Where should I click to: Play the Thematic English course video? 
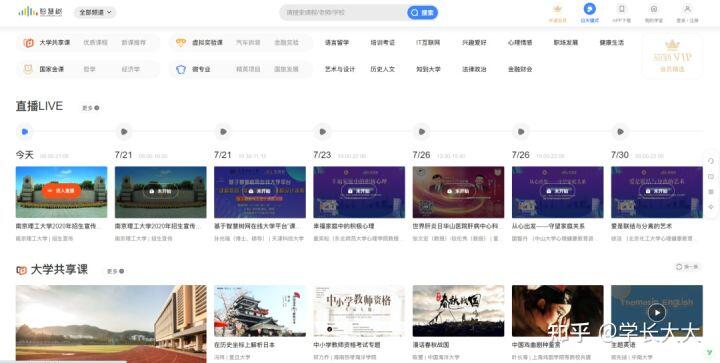pyautogui.click(x=657, y=313)
